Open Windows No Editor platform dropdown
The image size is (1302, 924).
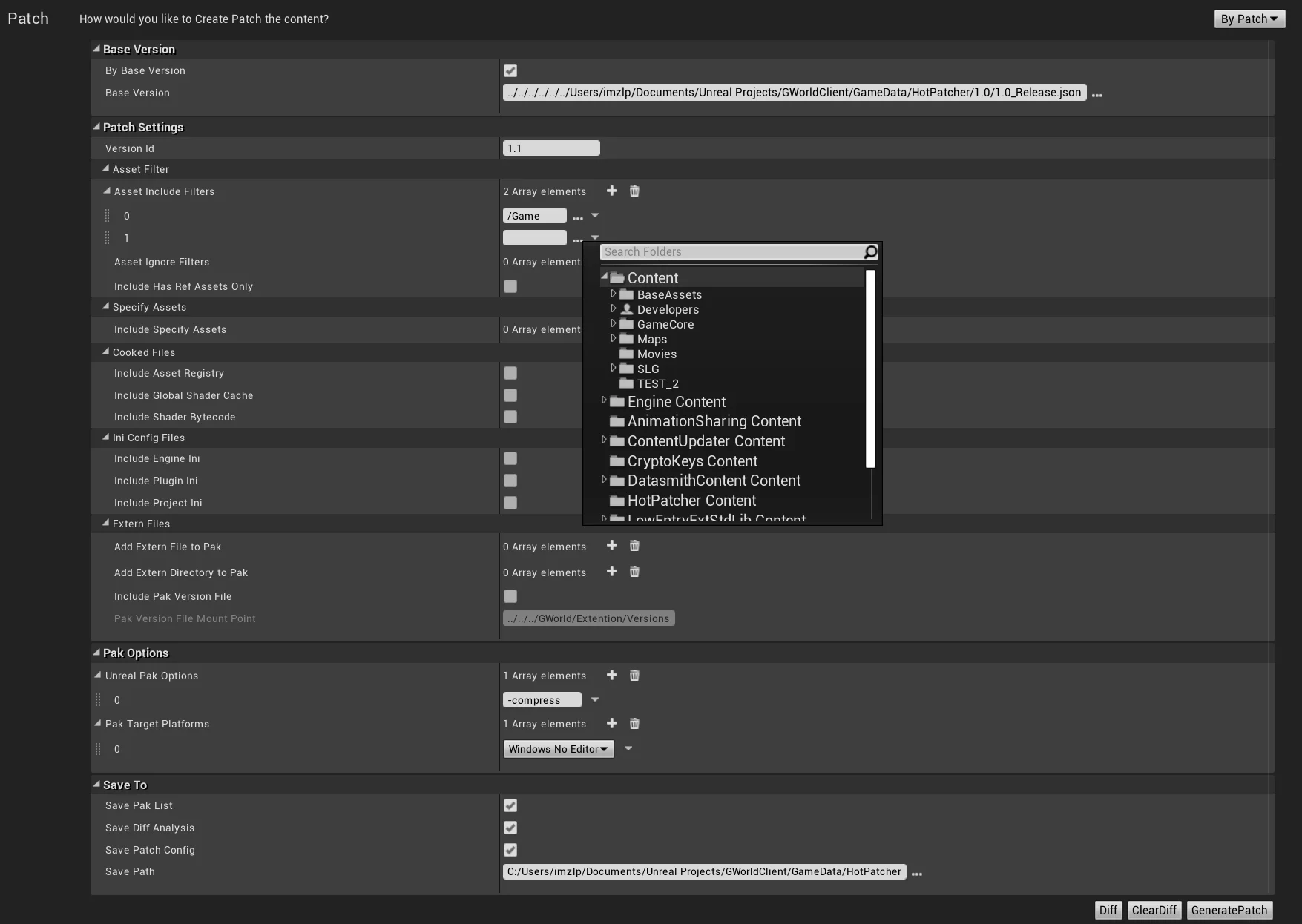(558, 749)
